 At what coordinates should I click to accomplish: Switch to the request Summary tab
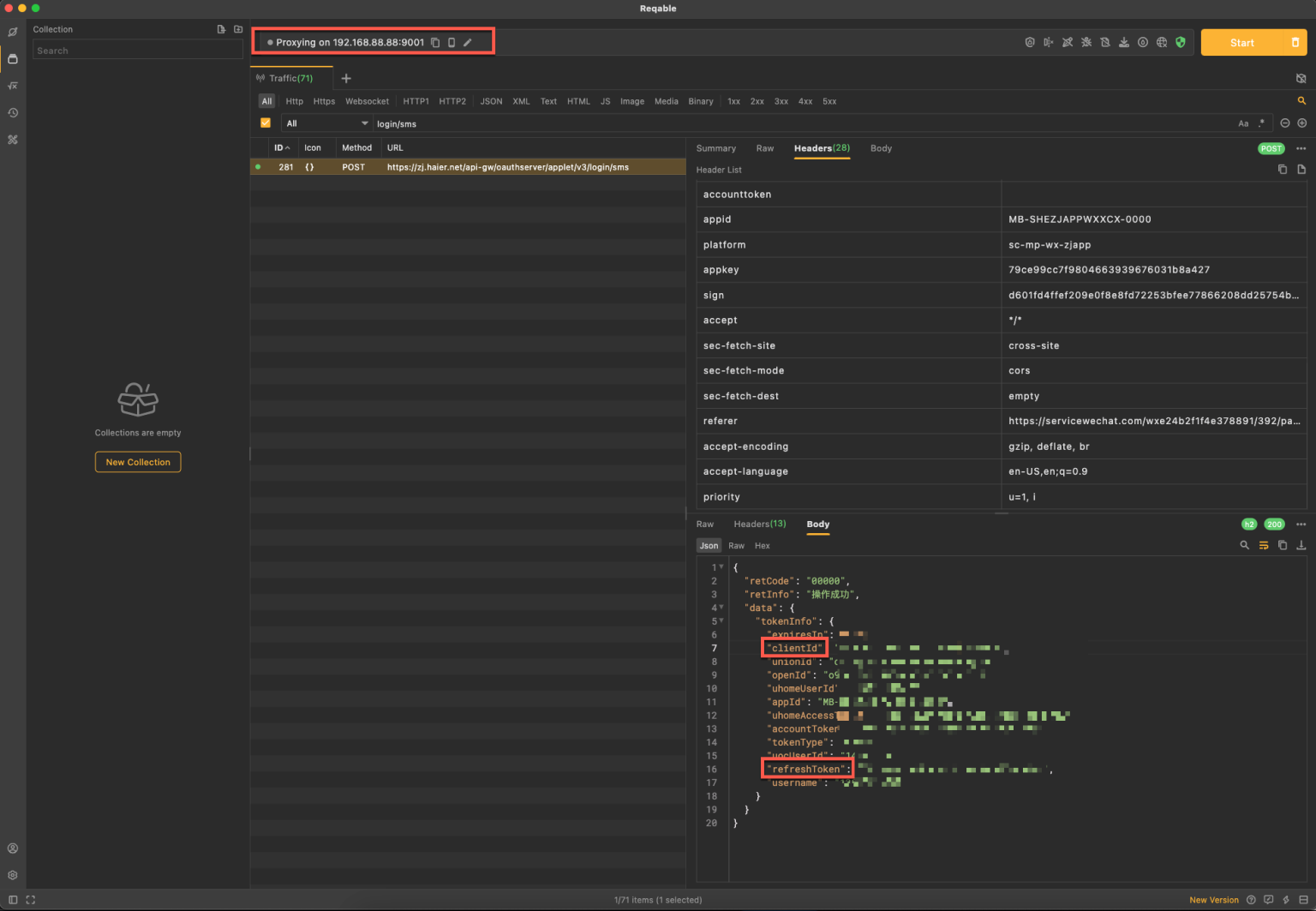pyautogui.click(x=716, y=148)
